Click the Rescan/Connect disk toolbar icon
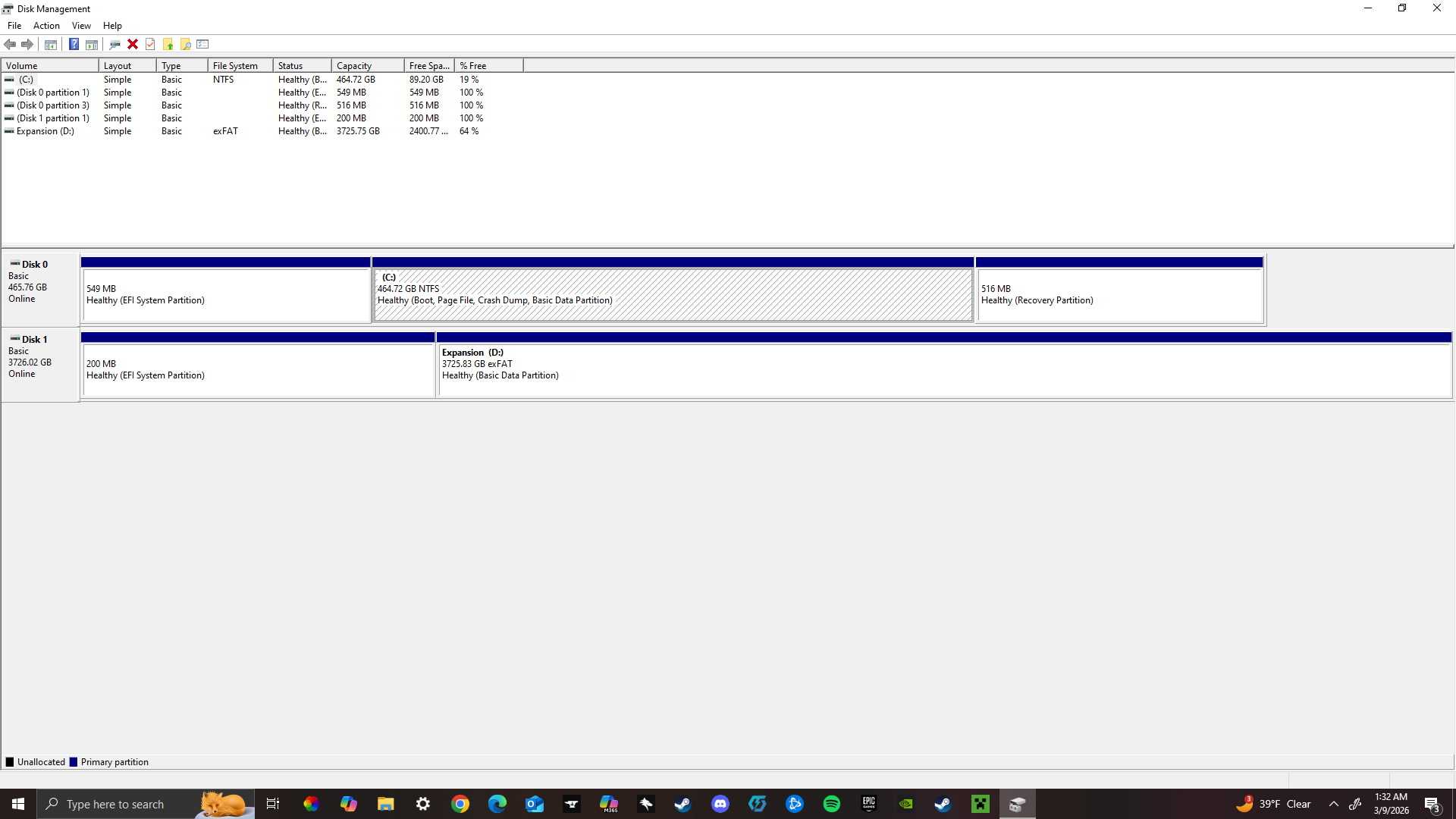This screenshot has height=819, width=1456. click(x=115, y=44)
